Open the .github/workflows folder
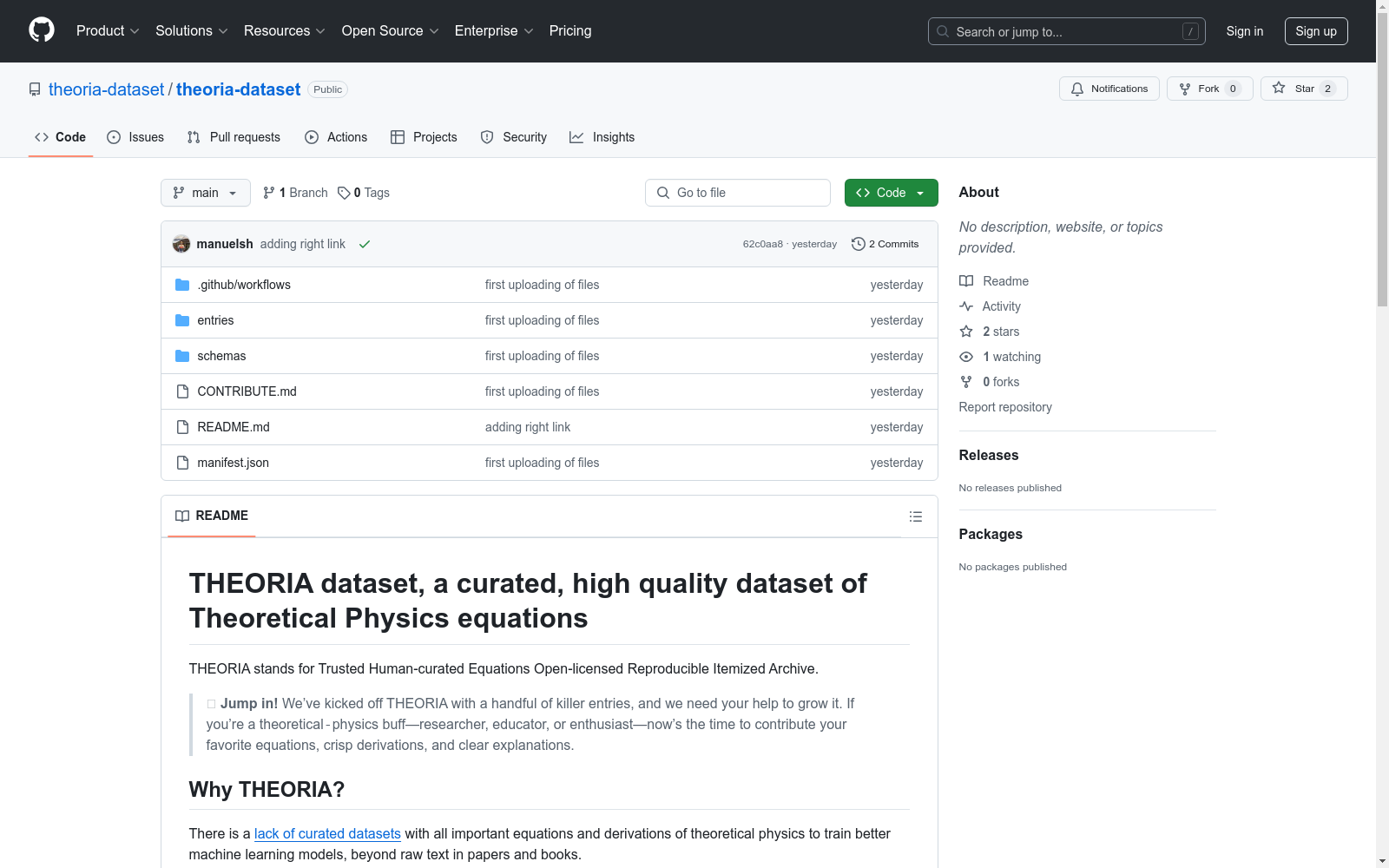1389x868 pixels. [244, 285]
